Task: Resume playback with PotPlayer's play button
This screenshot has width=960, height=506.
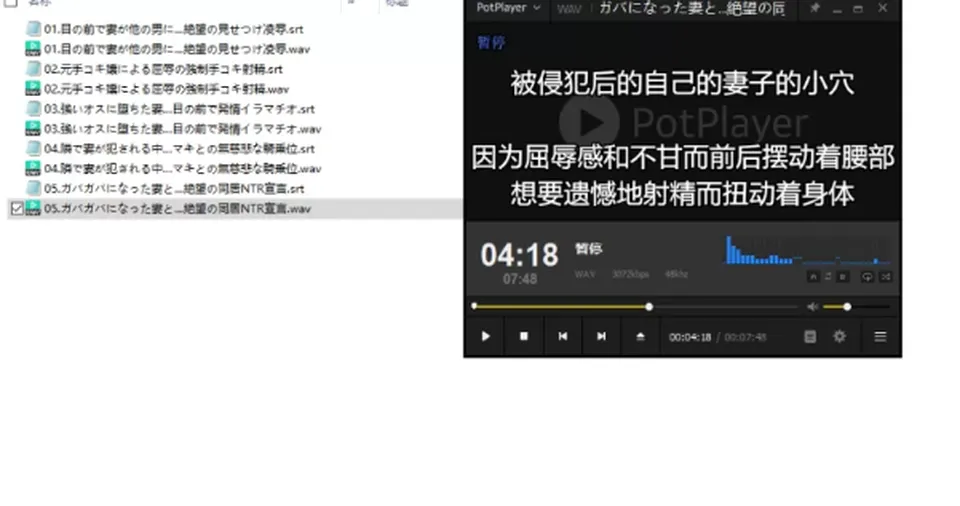Action: point(486,336)
